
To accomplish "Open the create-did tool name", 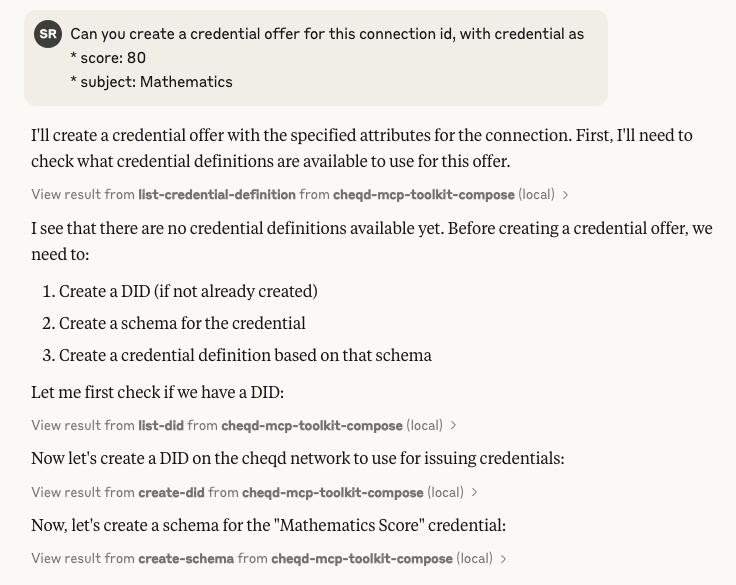I will pyautogui.click(x=171, y=492).
